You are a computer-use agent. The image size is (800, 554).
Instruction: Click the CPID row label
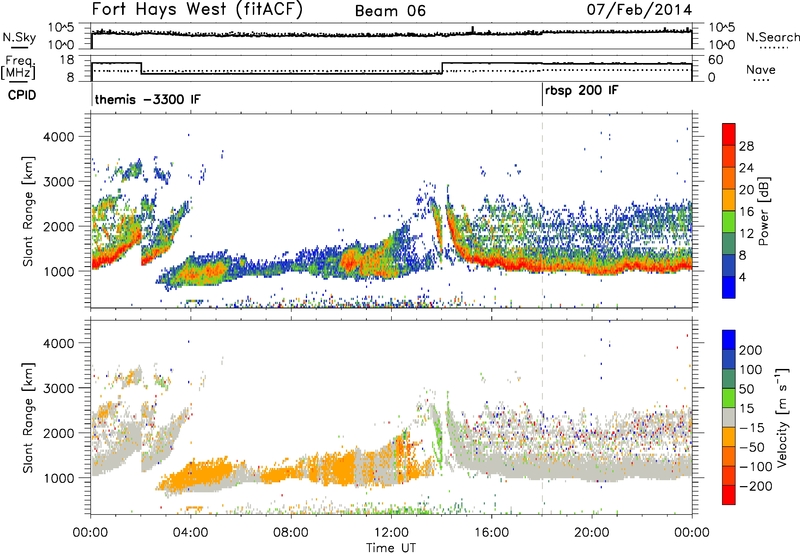click(22, 95)
